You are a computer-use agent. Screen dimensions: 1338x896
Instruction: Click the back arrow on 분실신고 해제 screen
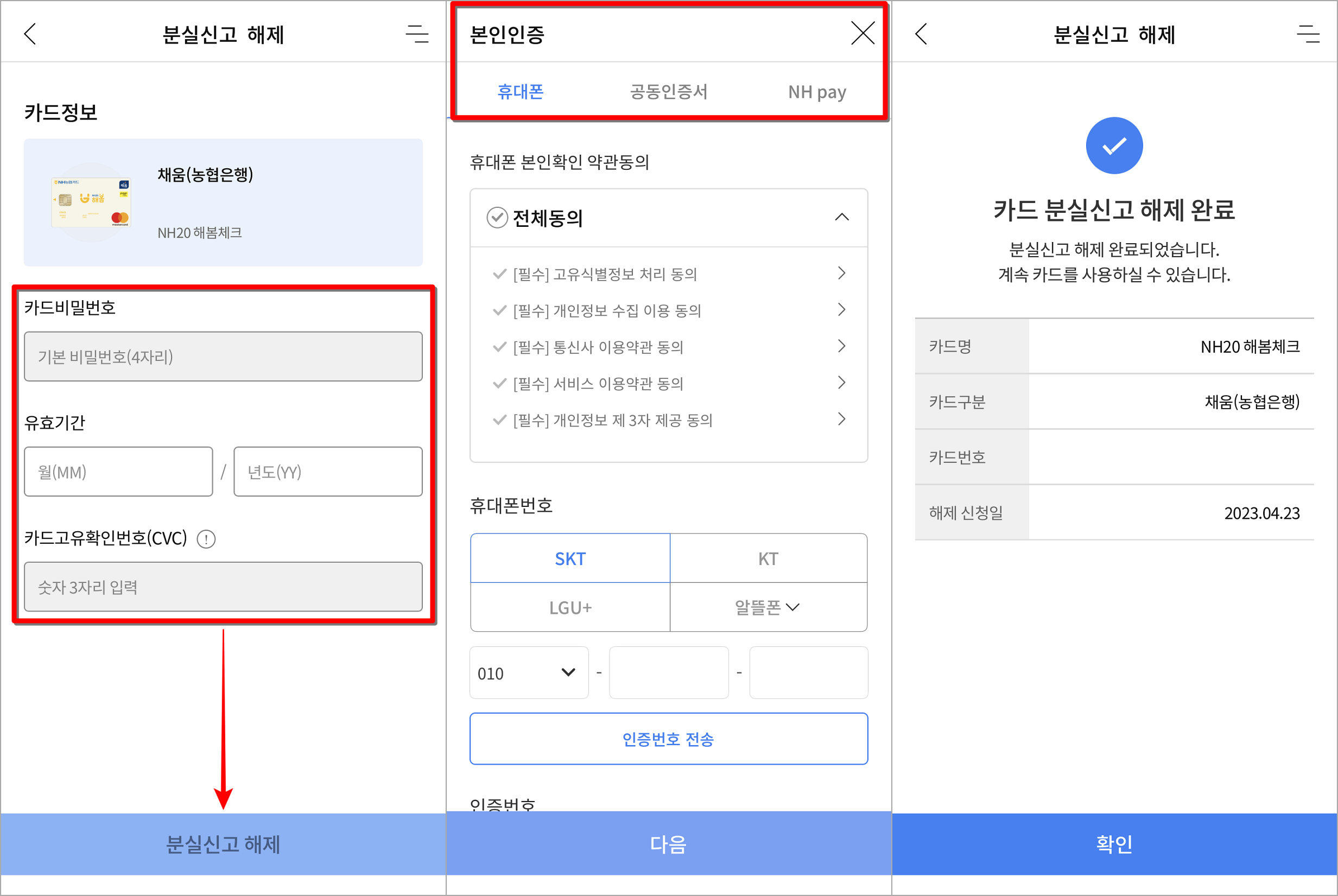click(30, 34)
